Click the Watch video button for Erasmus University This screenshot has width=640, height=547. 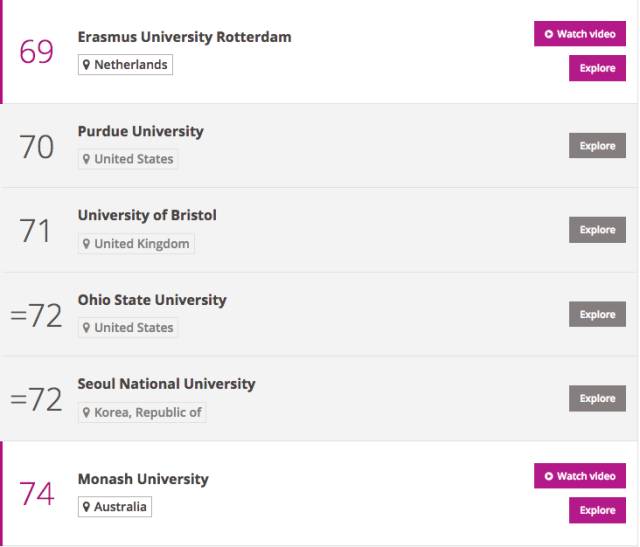[580, 34]
